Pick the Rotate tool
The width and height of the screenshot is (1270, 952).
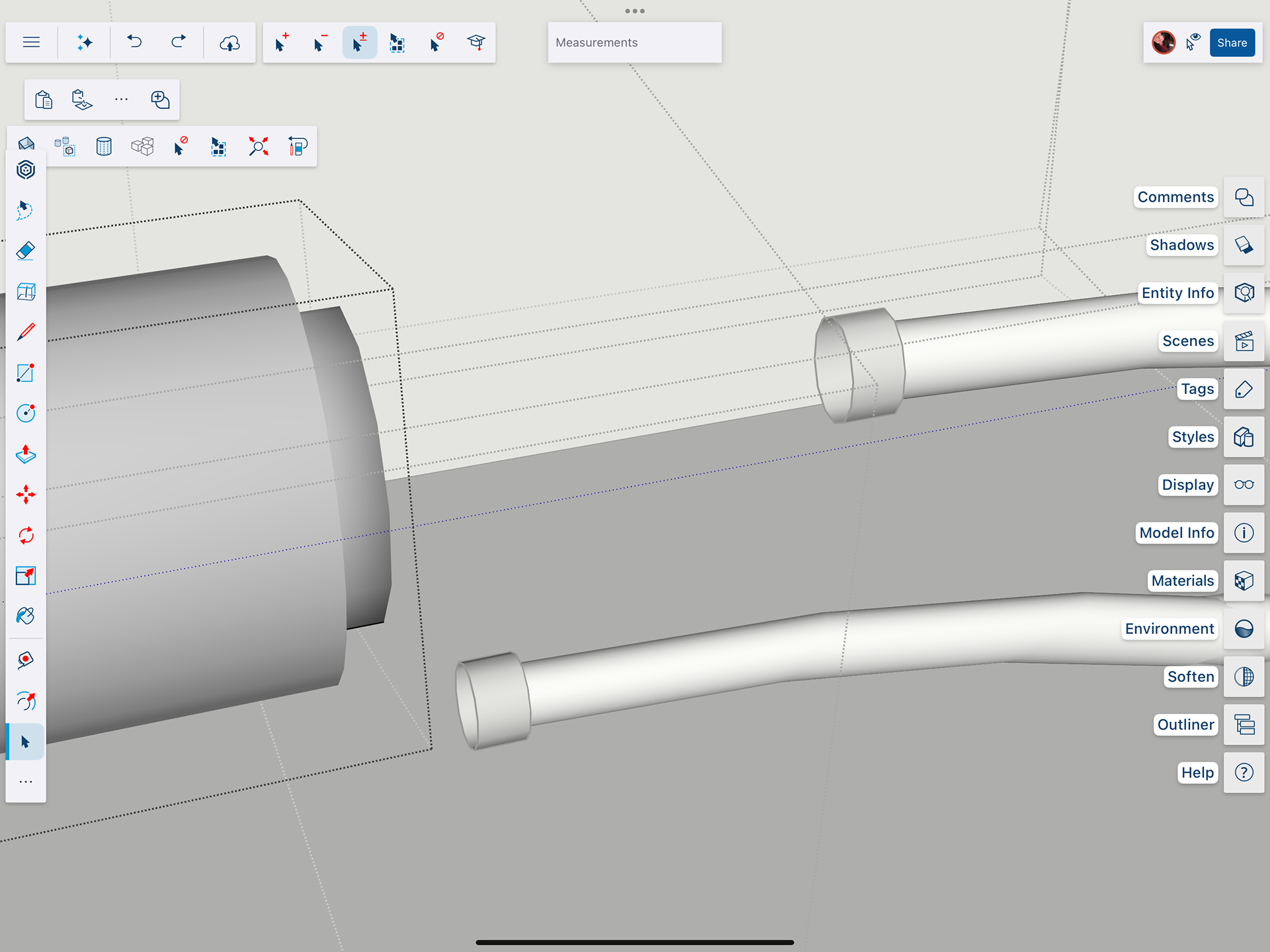(25, 535)
